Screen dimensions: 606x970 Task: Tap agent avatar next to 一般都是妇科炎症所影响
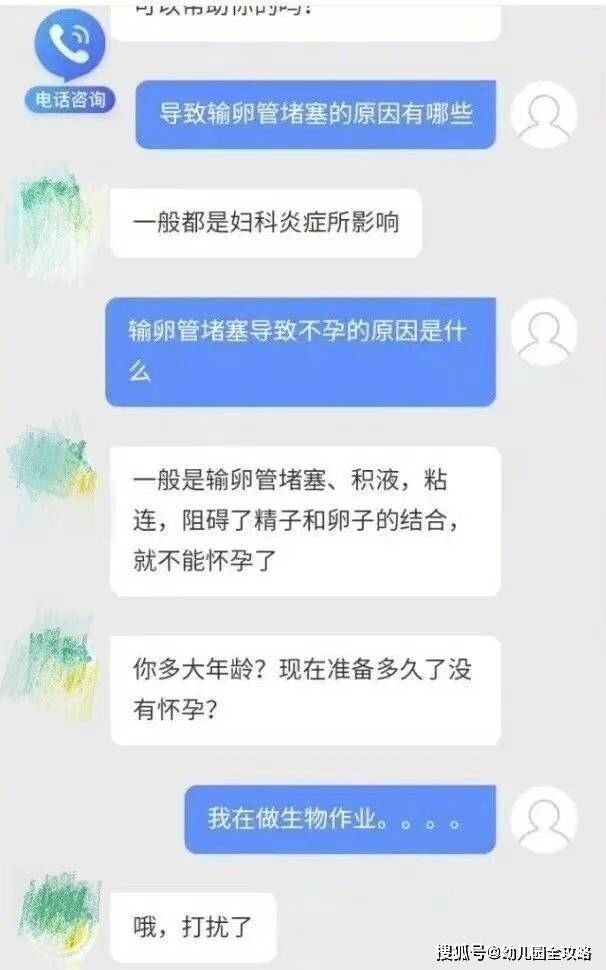53,223
